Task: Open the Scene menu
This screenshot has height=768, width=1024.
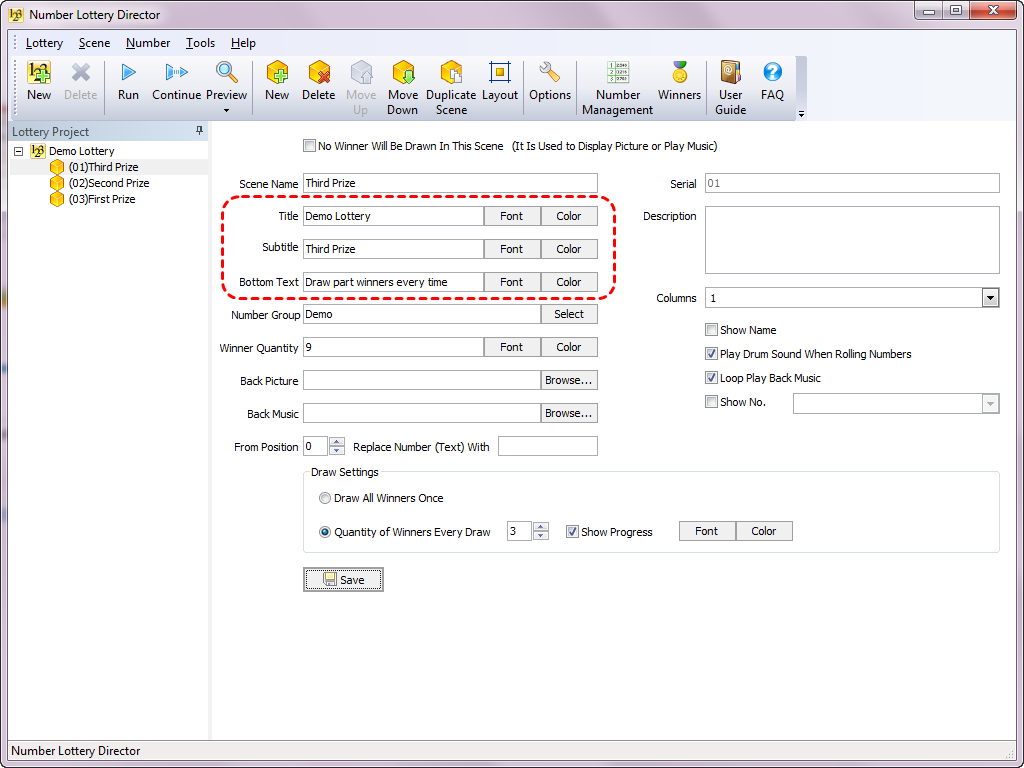Action: point(94,43)
